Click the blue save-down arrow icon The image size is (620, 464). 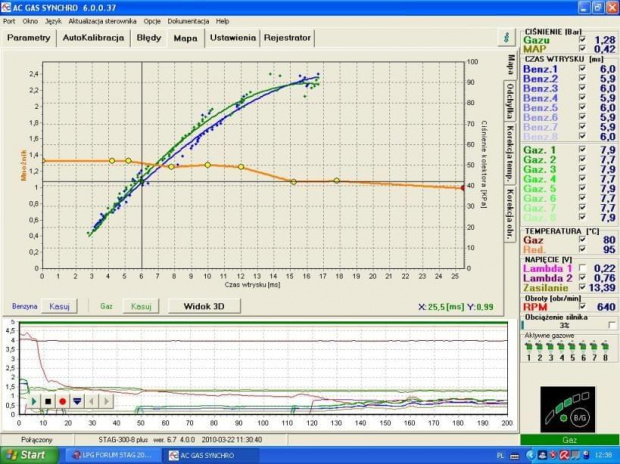(76, 401)
